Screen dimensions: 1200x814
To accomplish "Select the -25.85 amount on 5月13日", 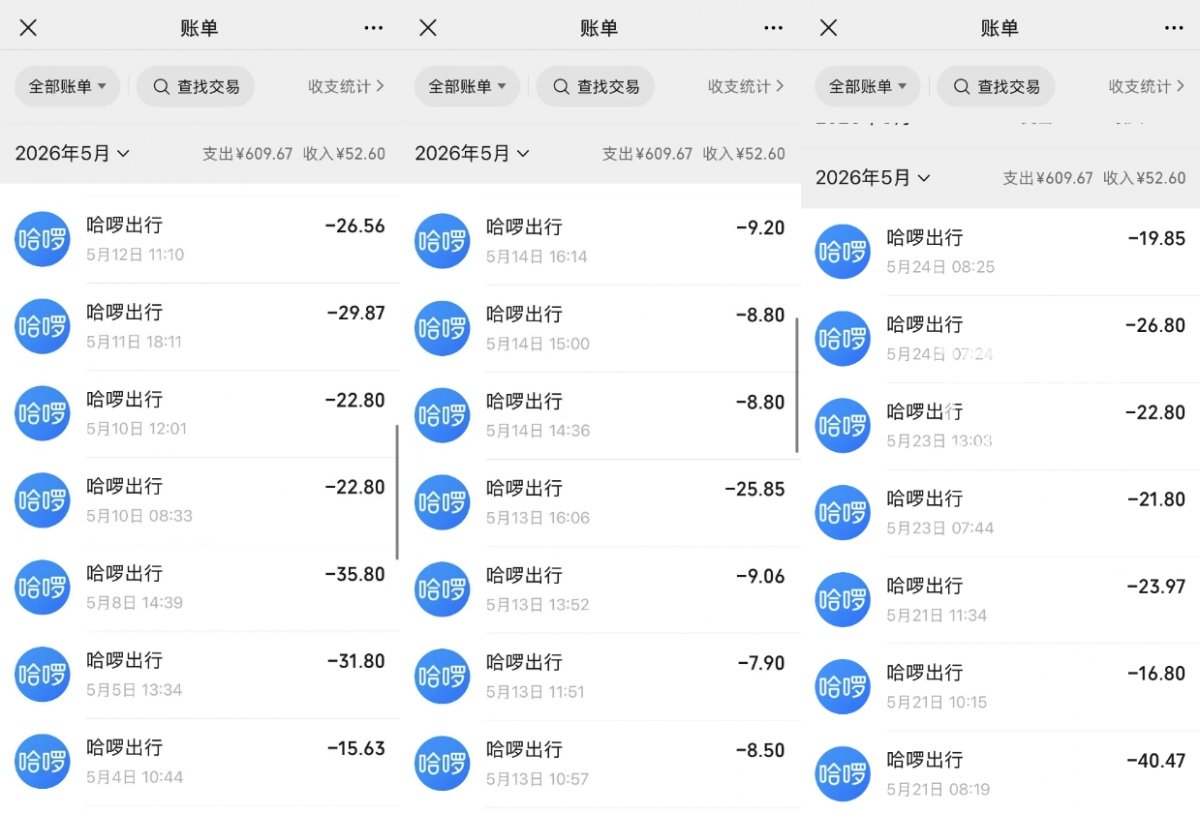I will coord(755,489).
